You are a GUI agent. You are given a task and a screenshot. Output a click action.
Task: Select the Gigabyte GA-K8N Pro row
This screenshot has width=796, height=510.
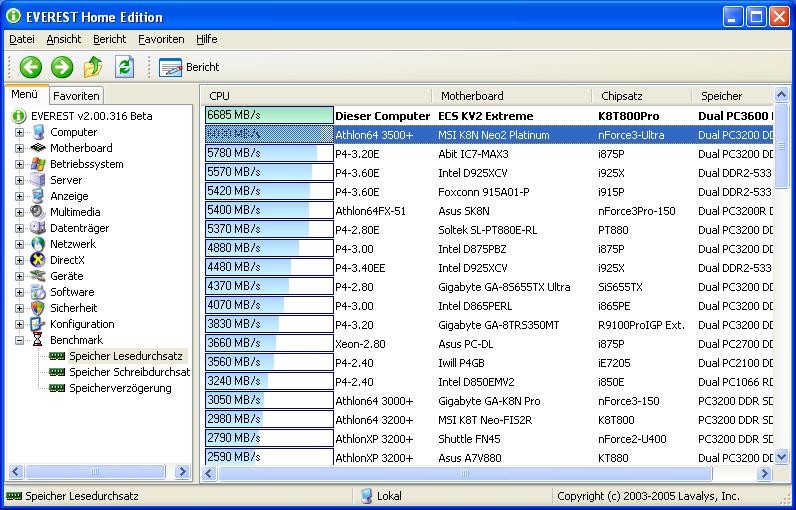[x=489, y=400]
